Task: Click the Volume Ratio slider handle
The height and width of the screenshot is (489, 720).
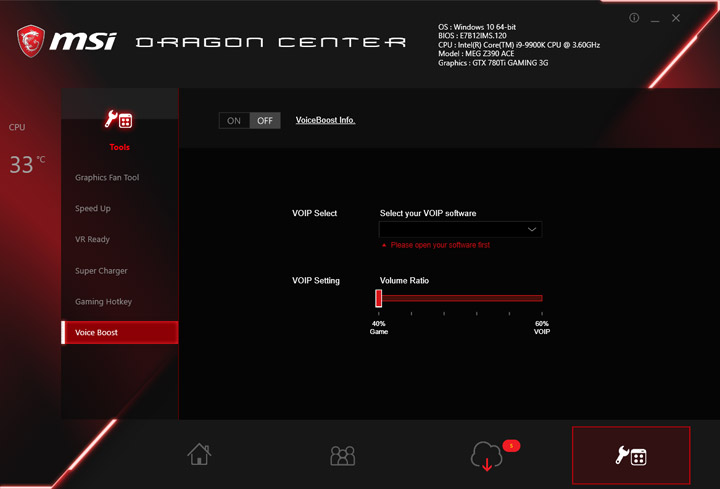Action: [378, 298]
